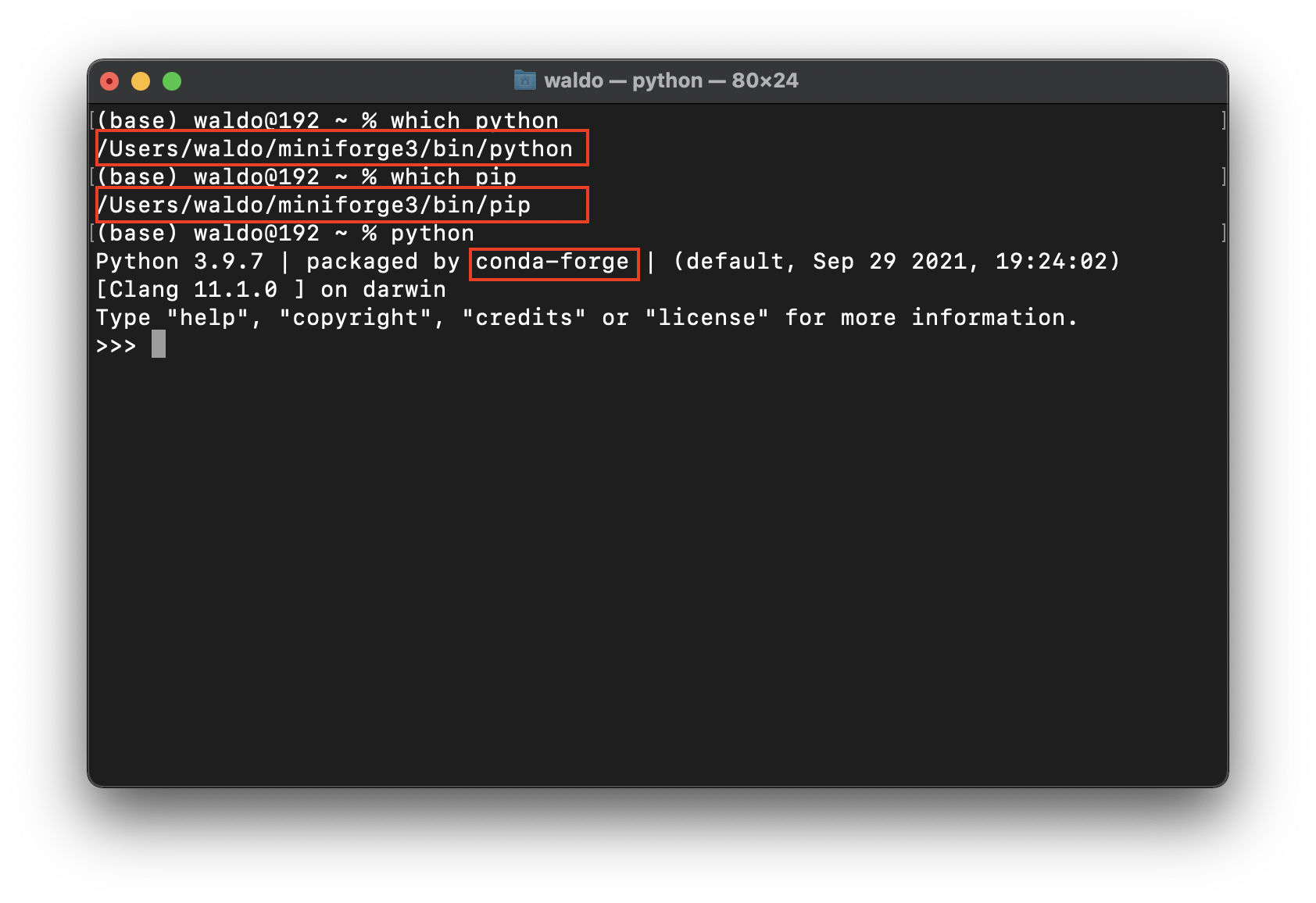Click the >>> Python prompt
Viewport: 1316px width, 903px height.
[x=116, y=344]
